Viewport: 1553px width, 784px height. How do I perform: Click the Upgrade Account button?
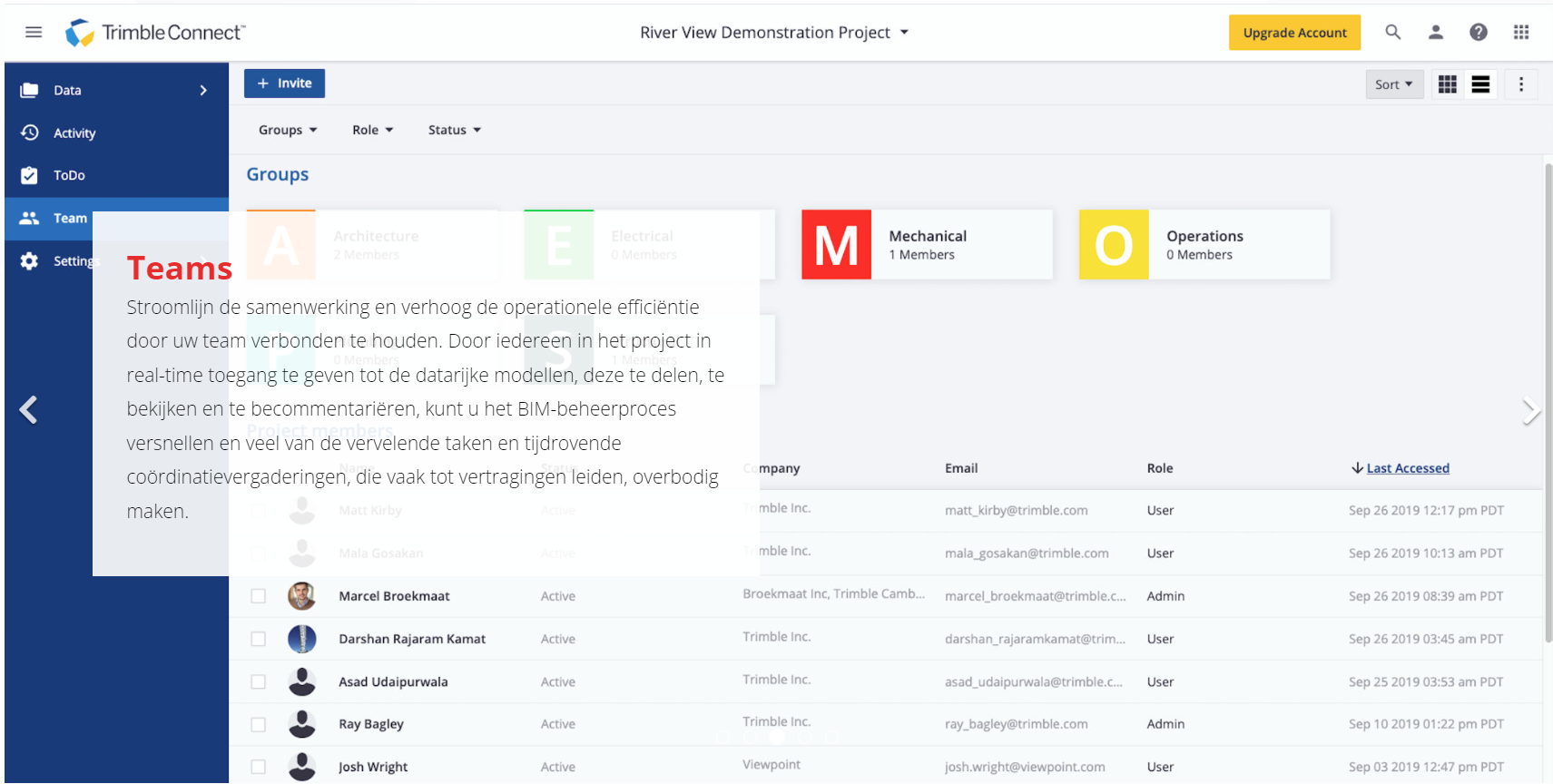point(1294,33)
